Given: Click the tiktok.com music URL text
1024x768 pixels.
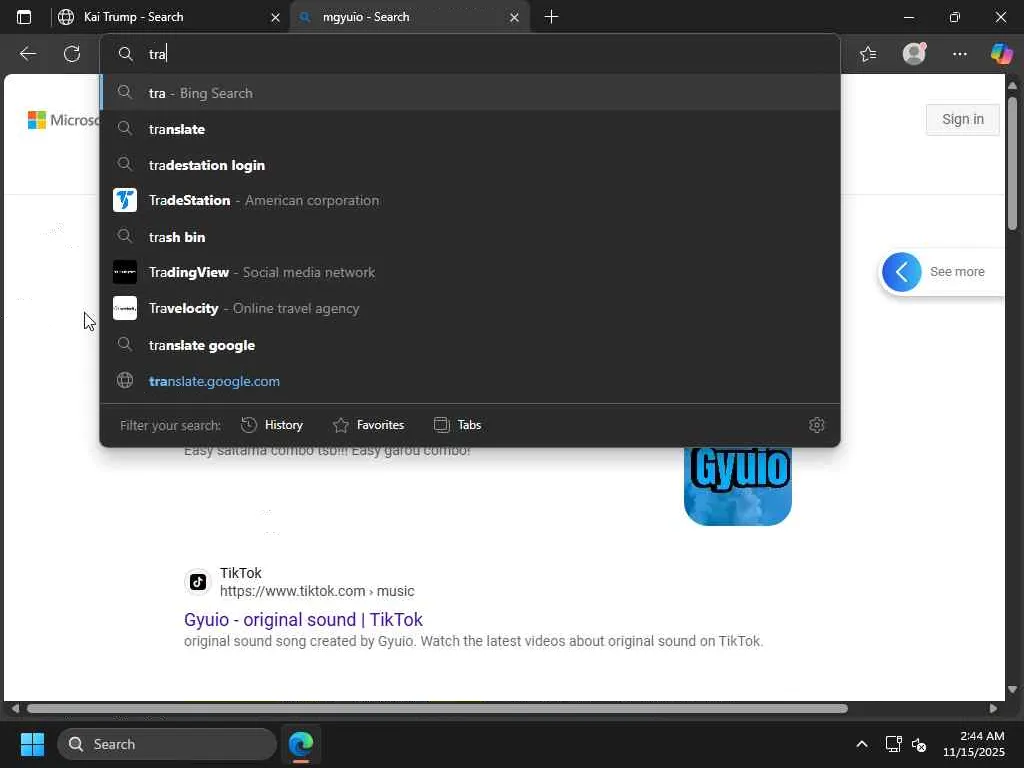Looking at the screenshot, I should pos(317,591).
